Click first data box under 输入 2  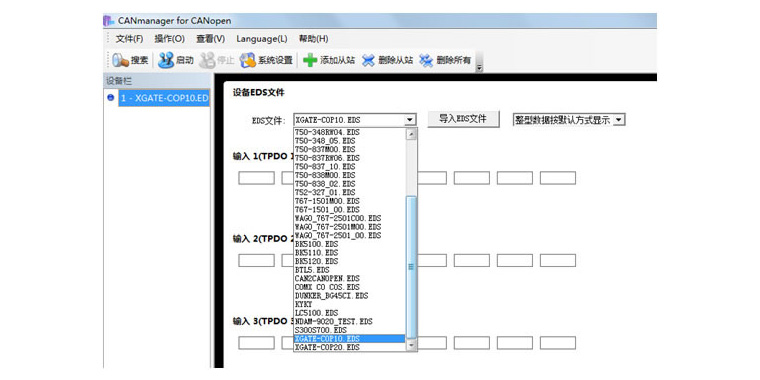point(256,260)
